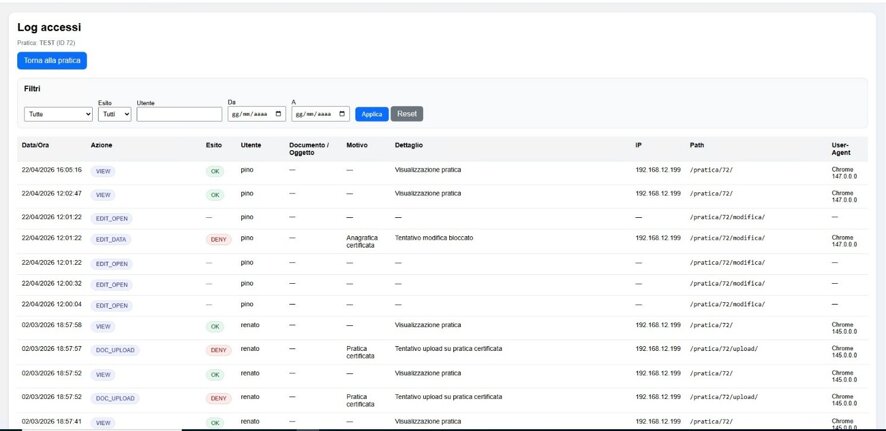
Task: Click the IP column header
Action: (639, 145)
